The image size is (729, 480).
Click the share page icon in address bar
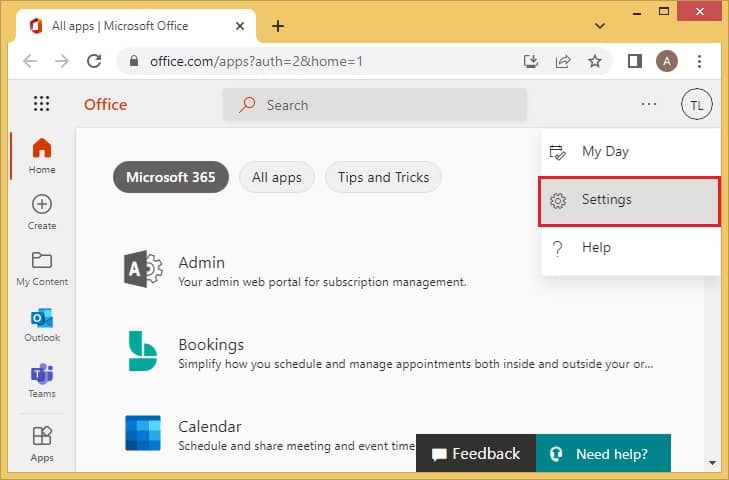pyautogui.click(x=563, y=61)
